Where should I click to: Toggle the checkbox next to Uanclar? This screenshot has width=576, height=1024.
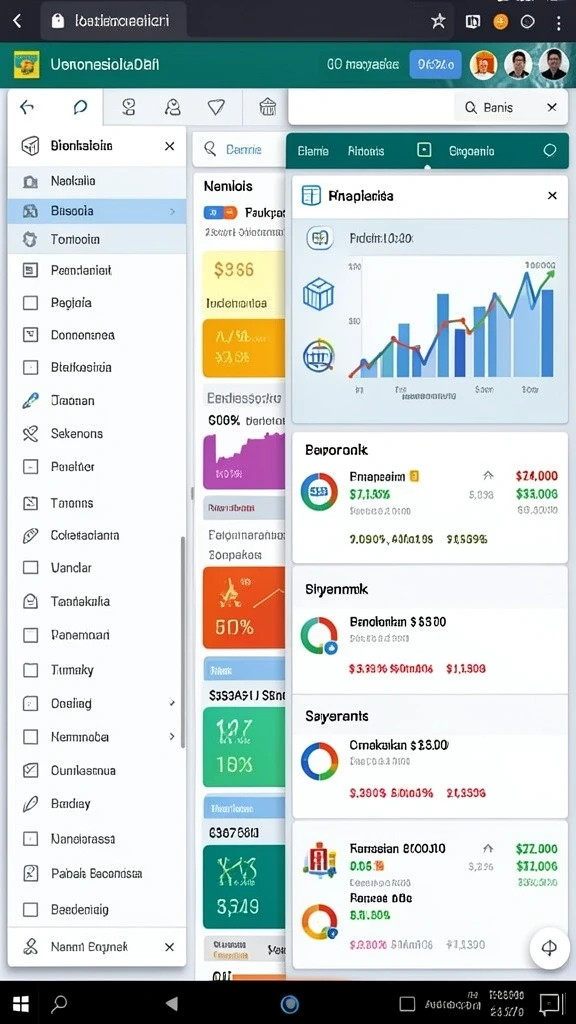[30, 568]
